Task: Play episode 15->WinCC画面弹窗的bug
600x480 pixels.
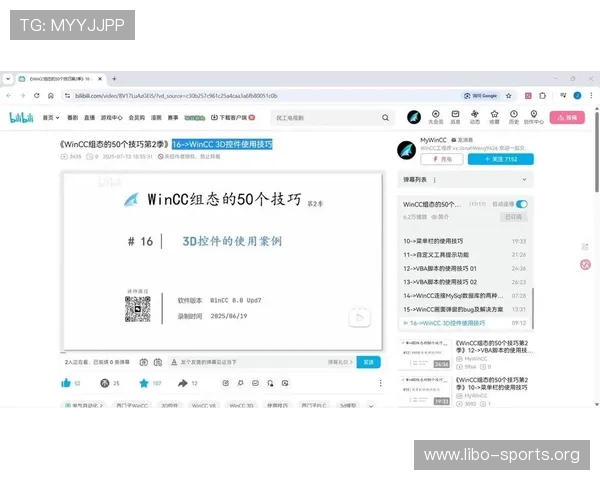Action: click(465, 309)
